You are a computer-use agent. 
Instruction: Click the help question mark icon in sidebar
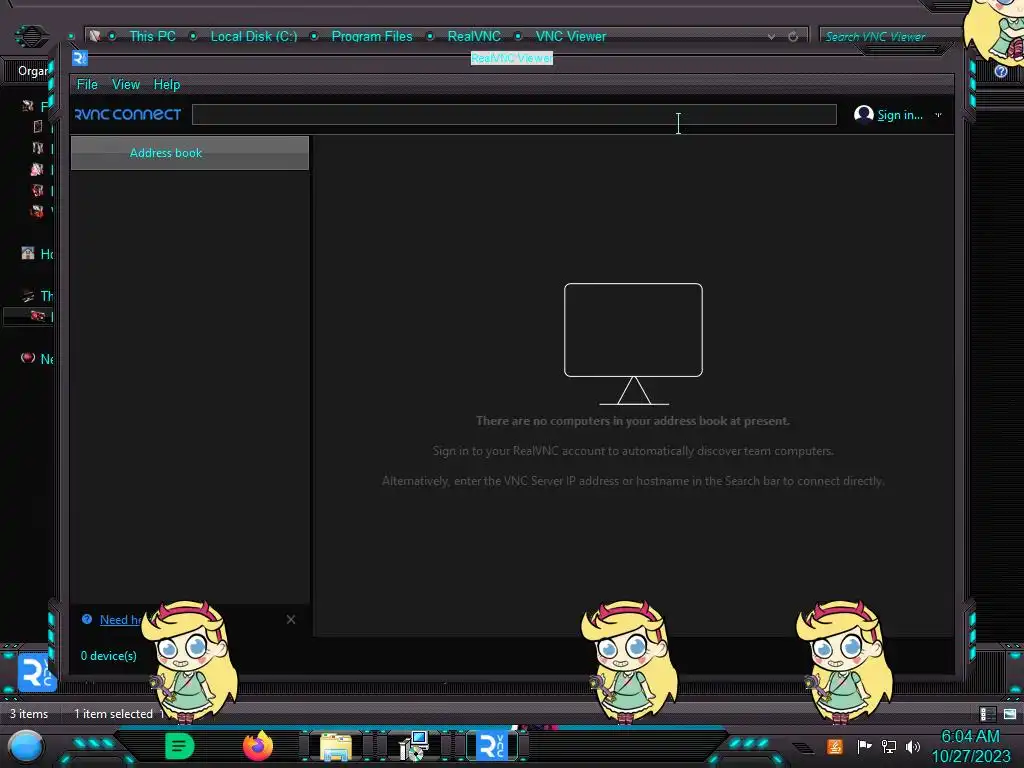pyautogui.click(x=87, y=619)
